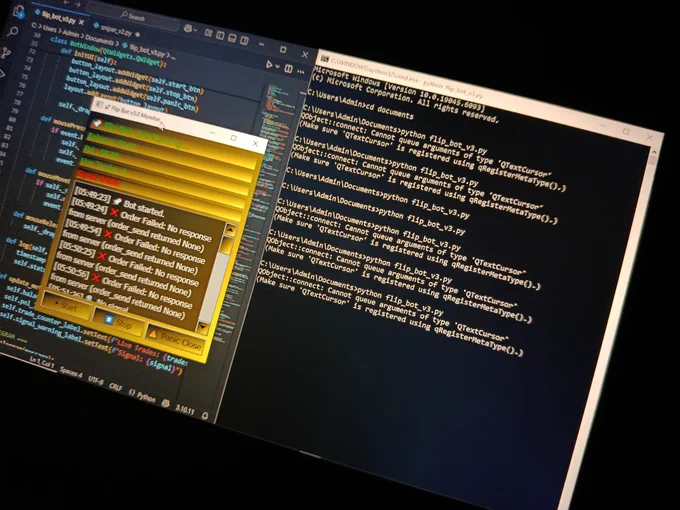Click the cmd.exe window title bar icon
The image size is (680, 510).
(x=325, y=59)
